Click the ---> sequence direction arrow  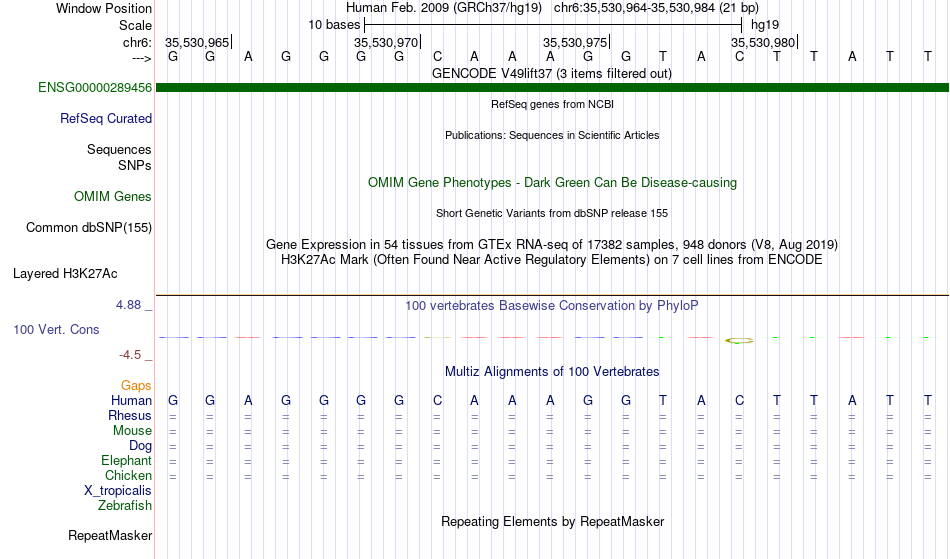pyautogui.click(x=142, y=58)
